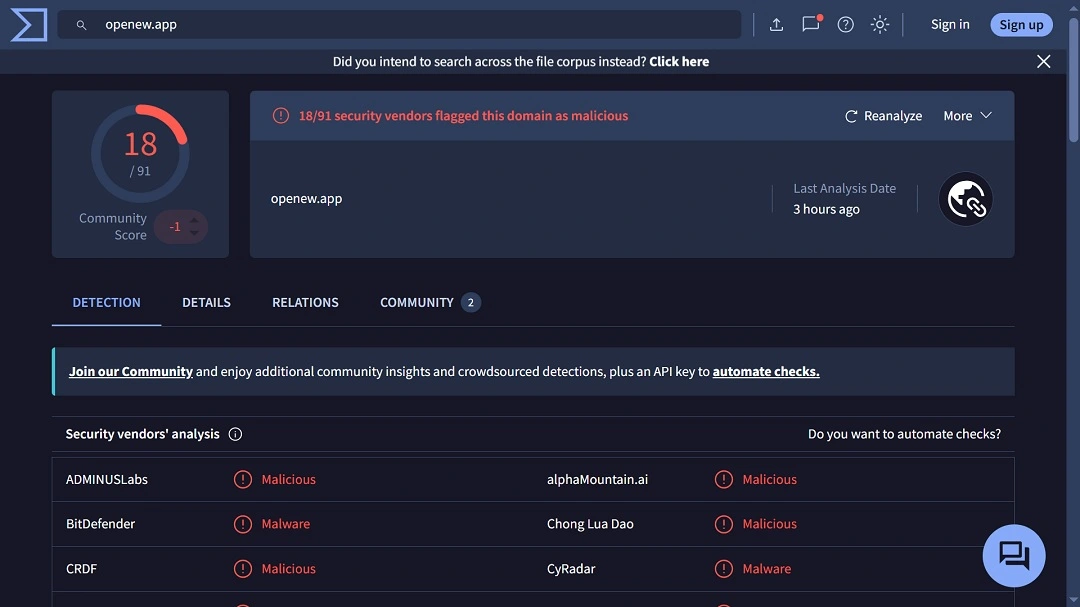Vote community score down arrow

click(194, 233)
